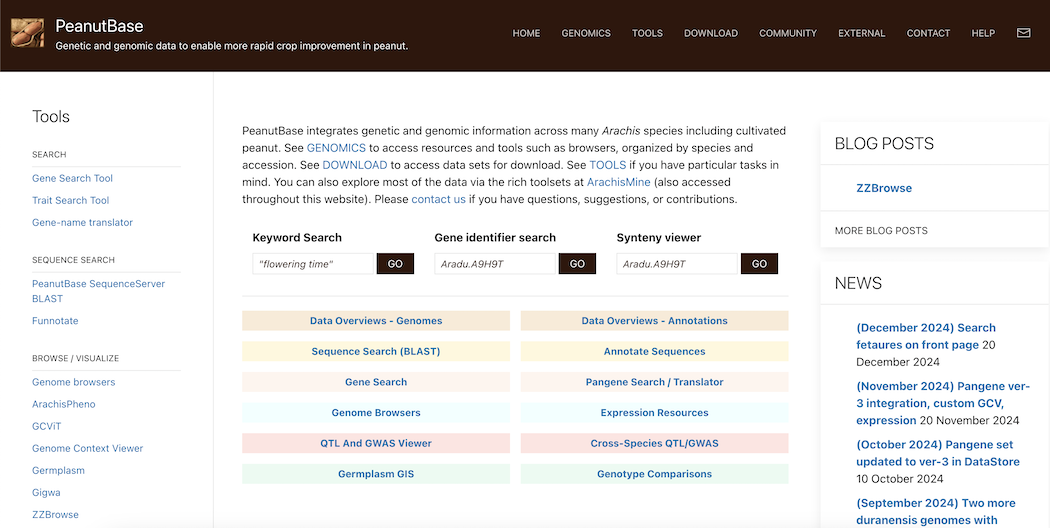Follow GENOMICS link in intro paragraph
1050x528 pixels.
(336, 147)
